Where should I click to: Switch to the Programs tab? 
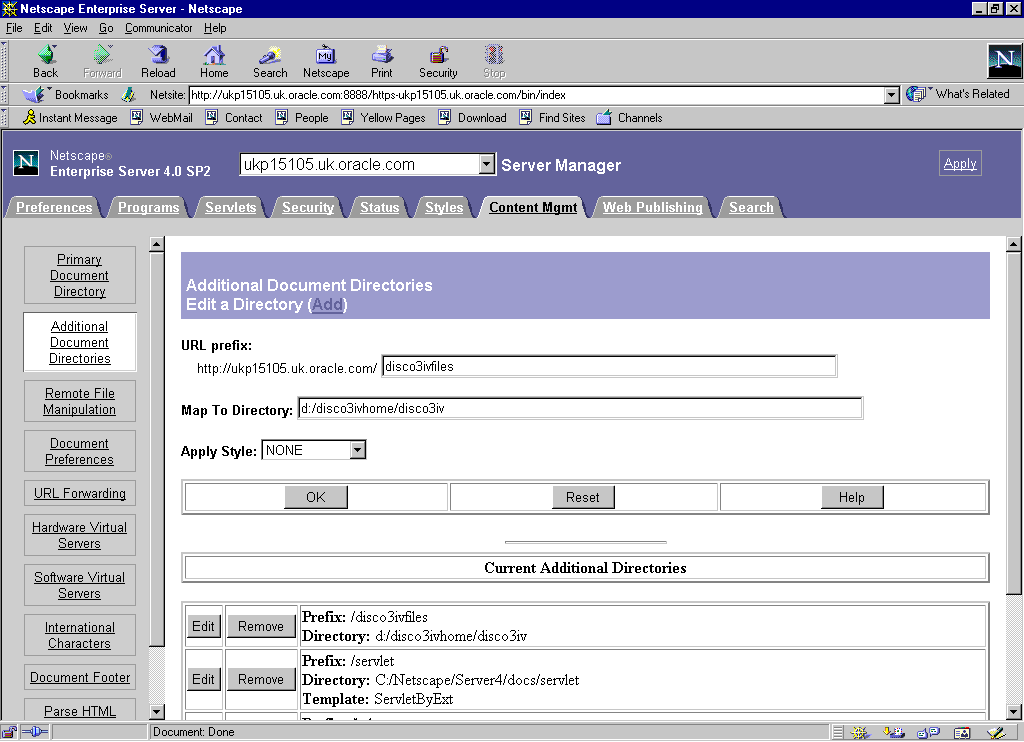[x=148, y=207]
